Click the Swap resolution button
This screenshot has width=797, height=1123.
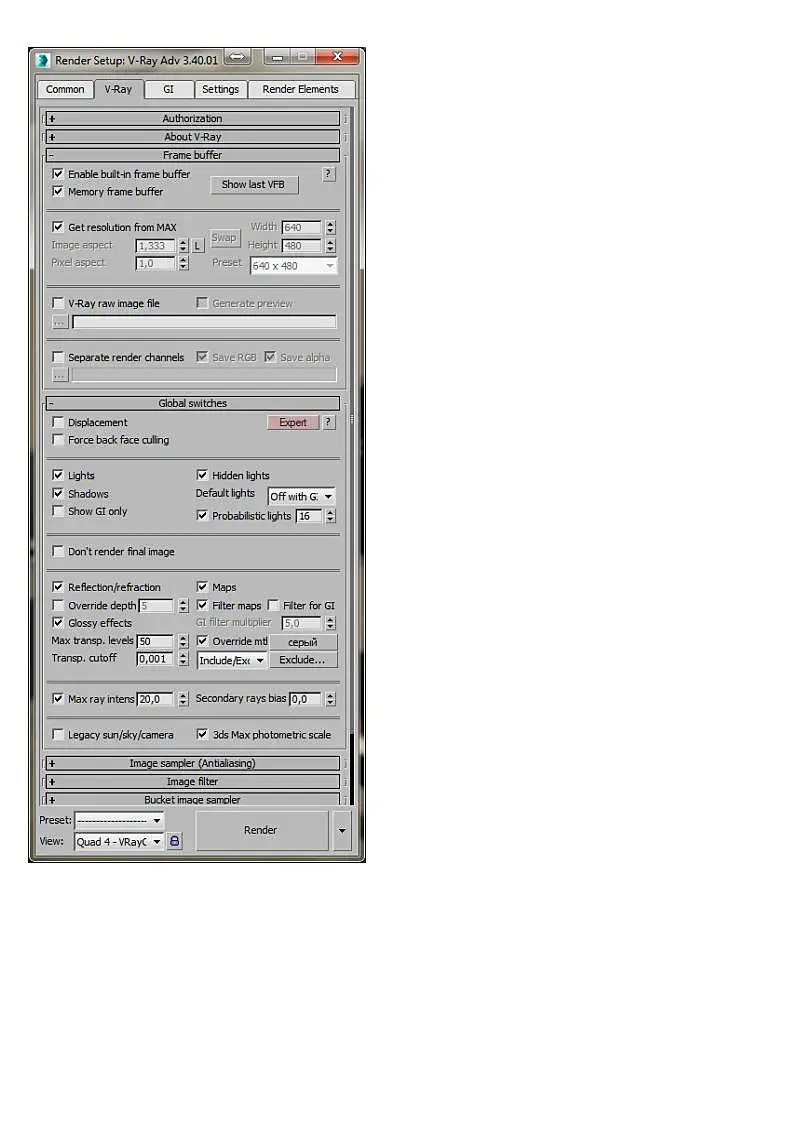click(x=224, y=238)
